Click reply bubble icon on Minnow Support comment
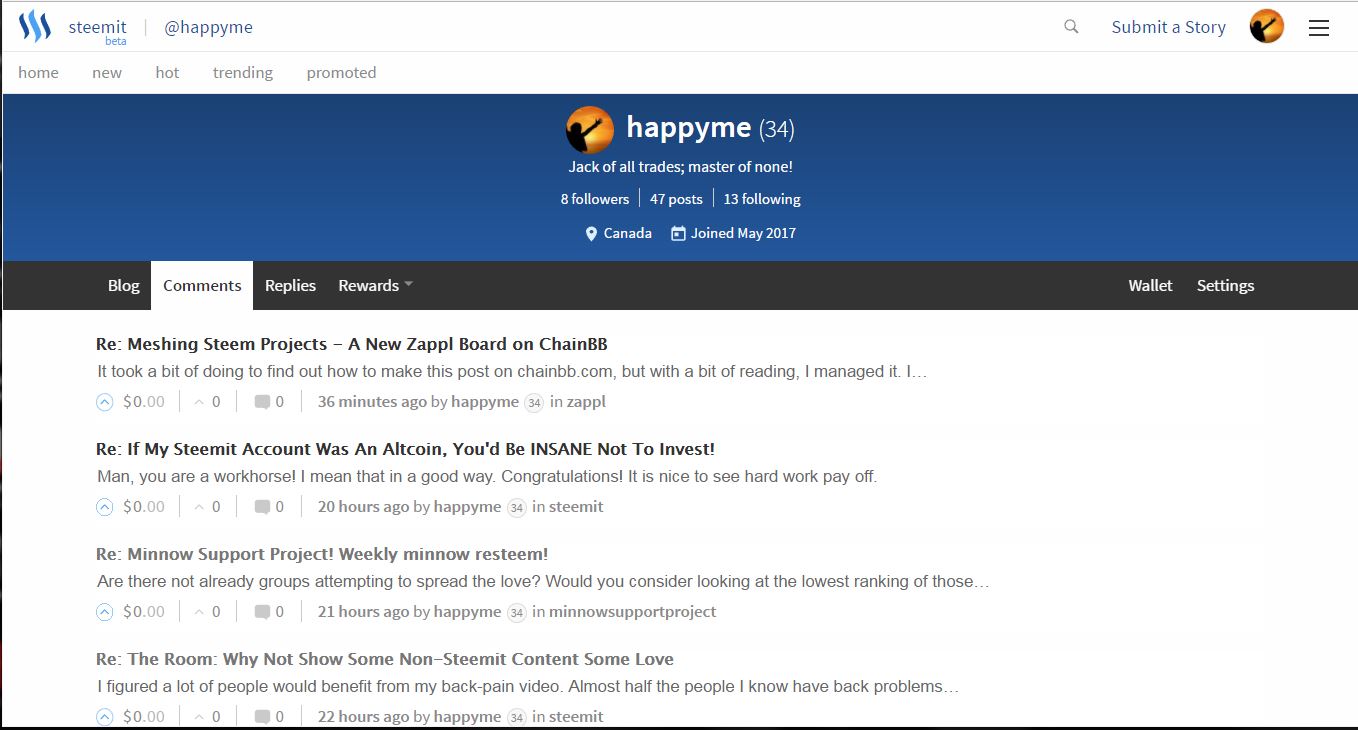 tap(262, 612)
